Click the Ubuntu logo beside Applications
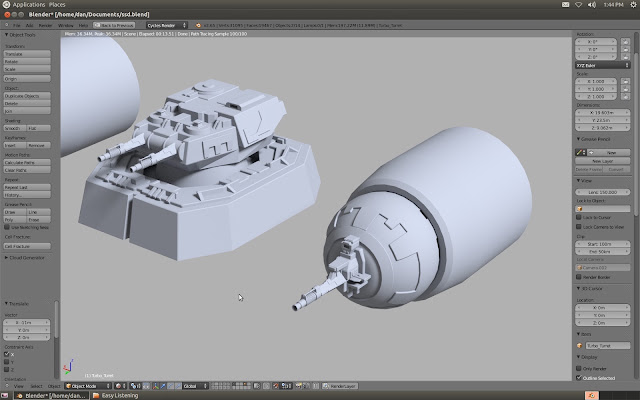 [6, 4]
